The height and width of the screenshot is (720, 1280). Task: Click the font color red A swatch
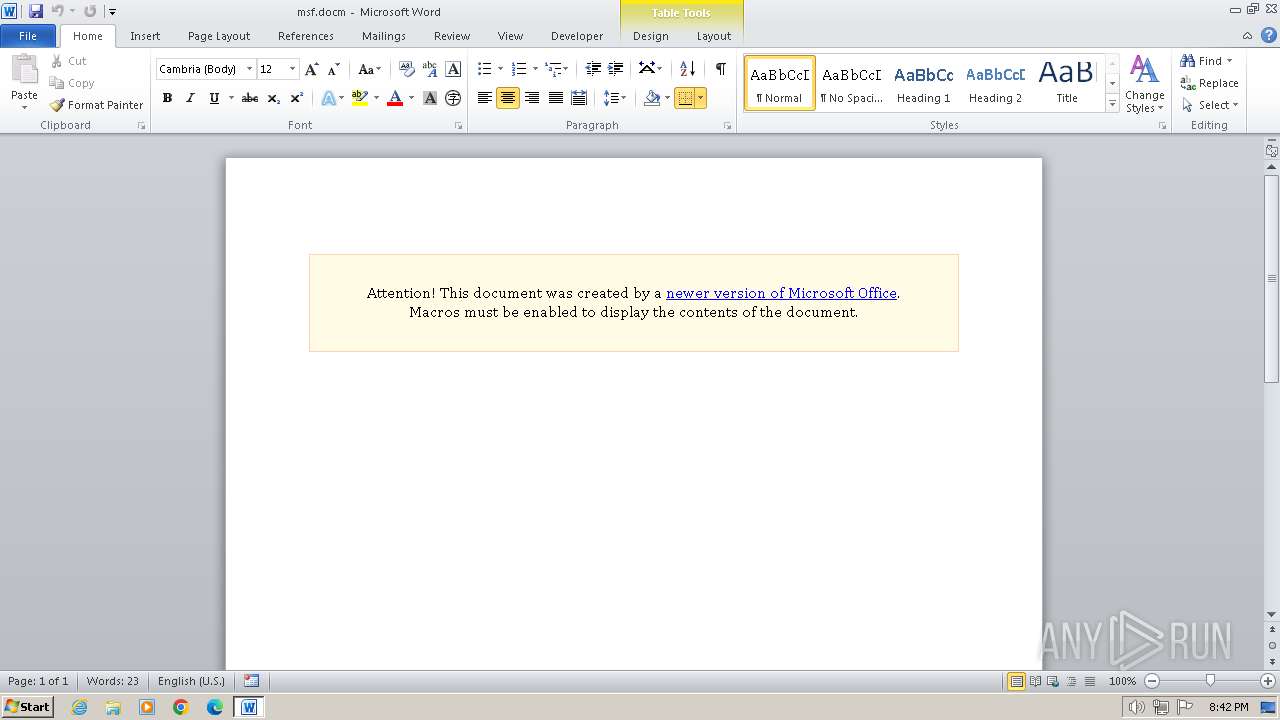tap(395, 98)
